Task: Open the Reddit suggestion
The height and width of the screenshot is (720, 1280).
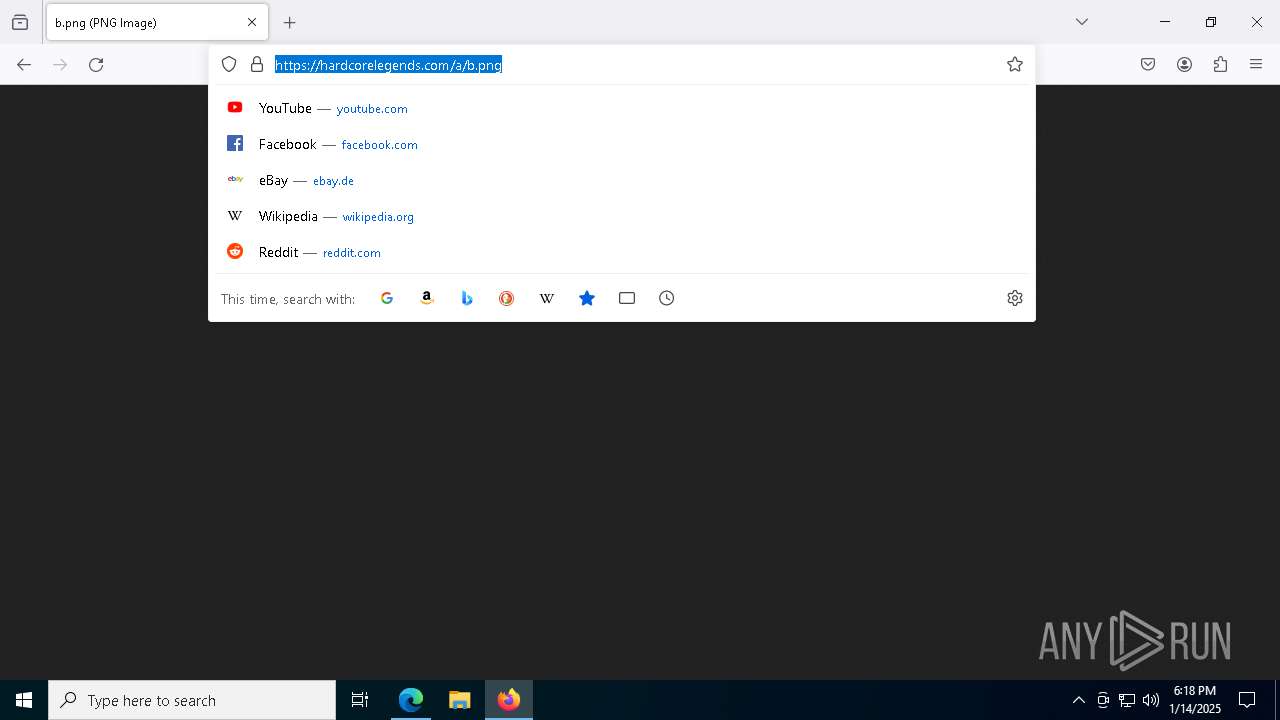Action: click(622, 252)
